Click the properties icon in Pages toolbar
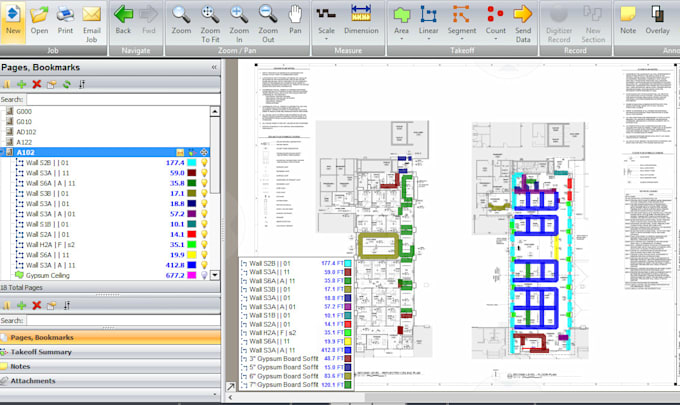 click(x=52, y=84)
